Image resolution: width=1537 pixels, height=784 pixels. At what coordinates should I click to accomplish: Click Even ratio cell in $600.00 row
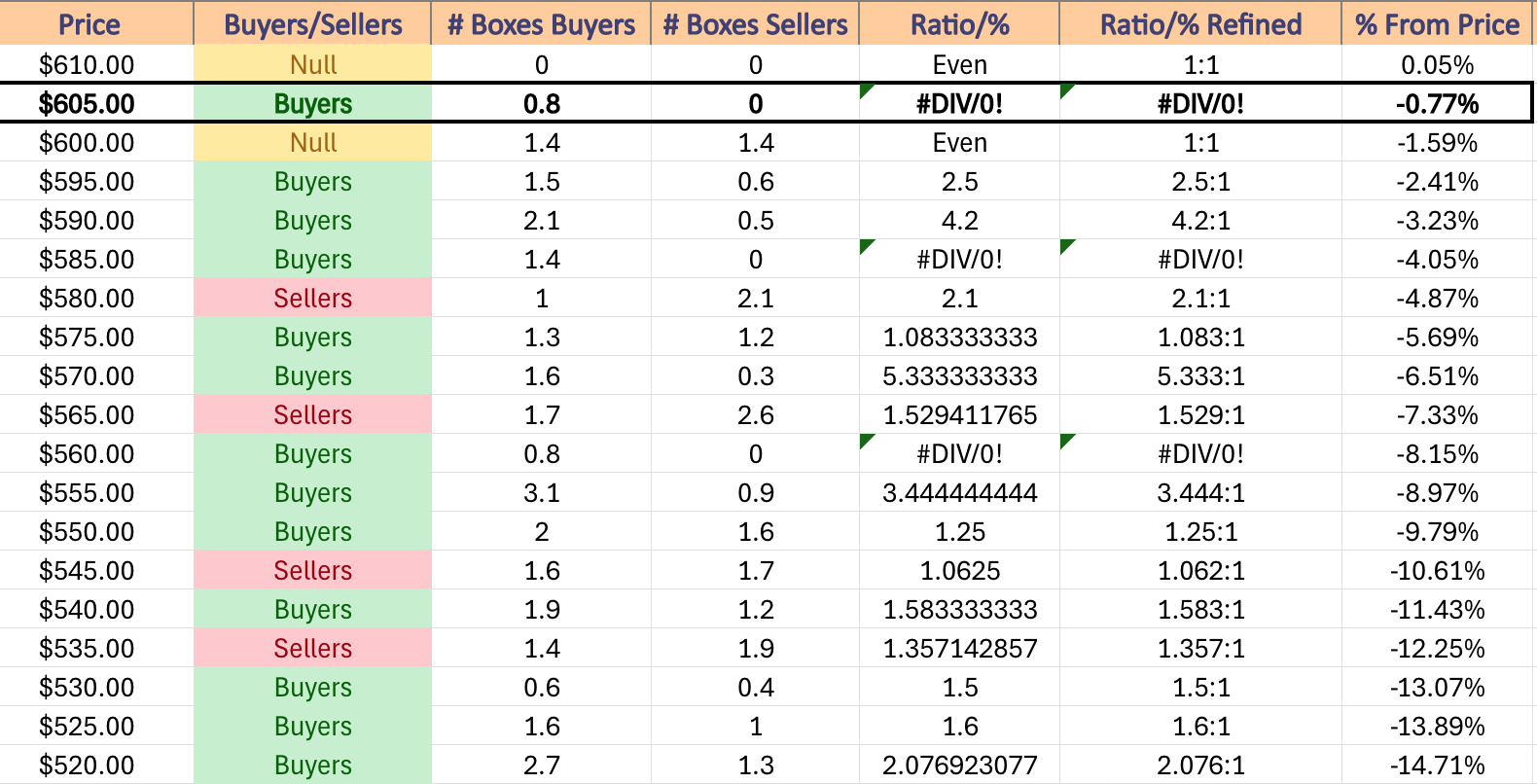pos(959,142)
